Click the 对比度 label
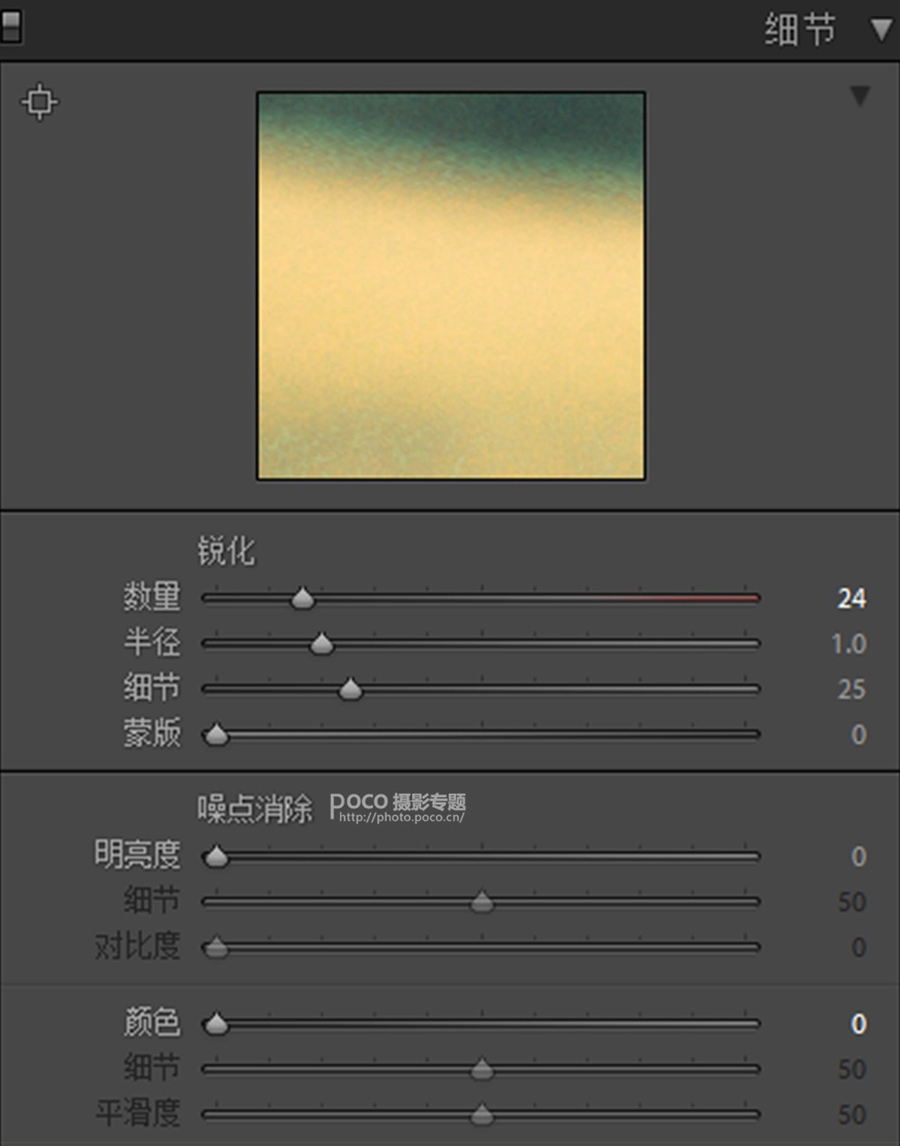Image resolution: width=900 pixels, height=1146 pixels. pos(137,946)
